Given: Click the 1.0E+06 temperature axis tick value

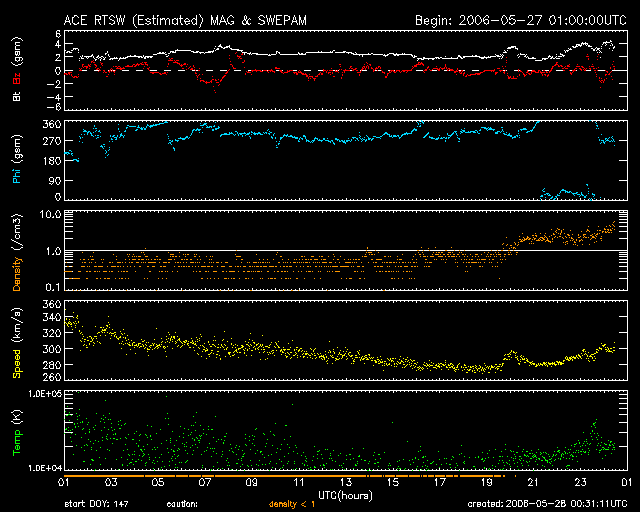Looking at the screenshot, I should 44,395.
